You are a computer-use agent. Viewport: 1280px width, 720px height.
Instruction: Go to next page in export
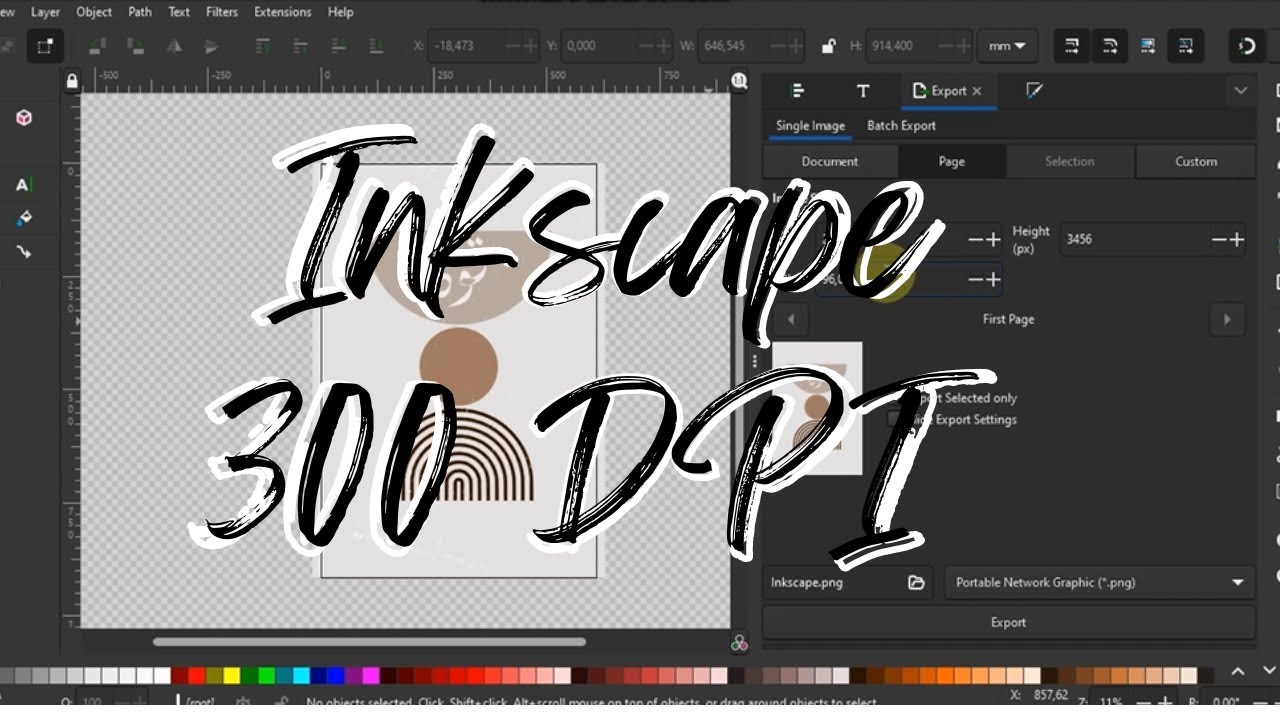click(1227, 320)
